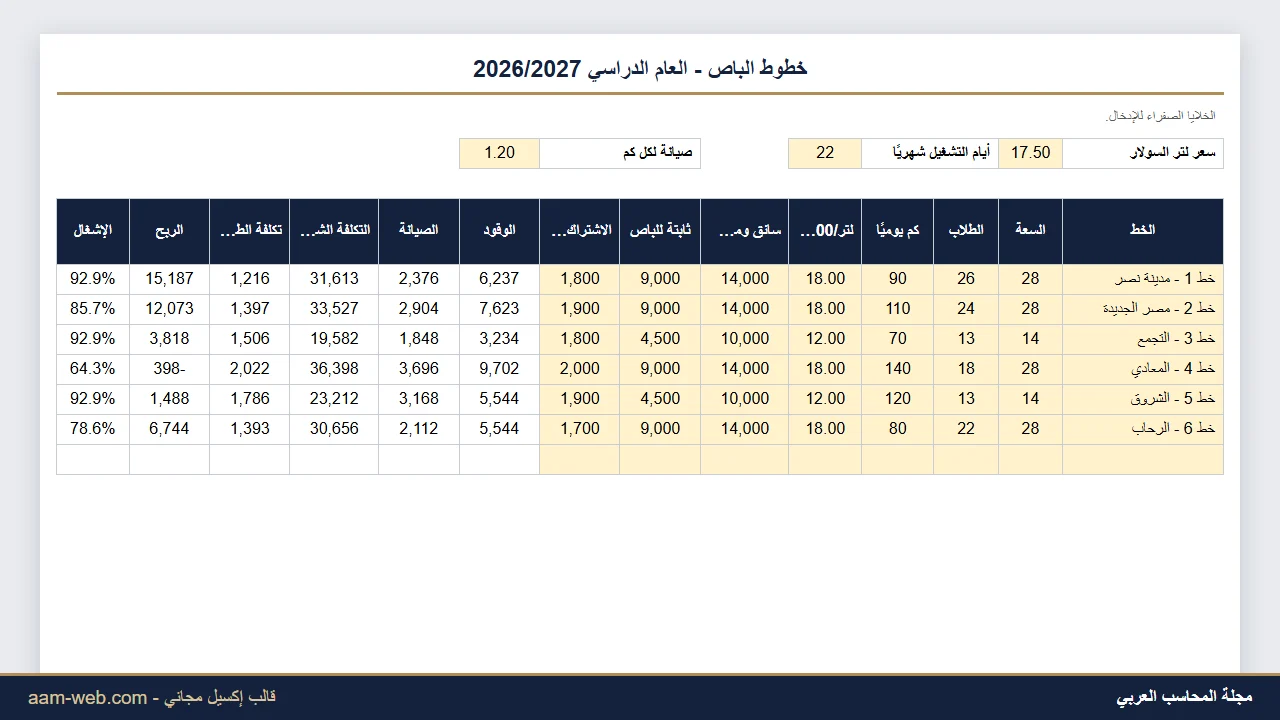
Task: Select the driver cost cell in the الشروق row
Action: point(744,399)
